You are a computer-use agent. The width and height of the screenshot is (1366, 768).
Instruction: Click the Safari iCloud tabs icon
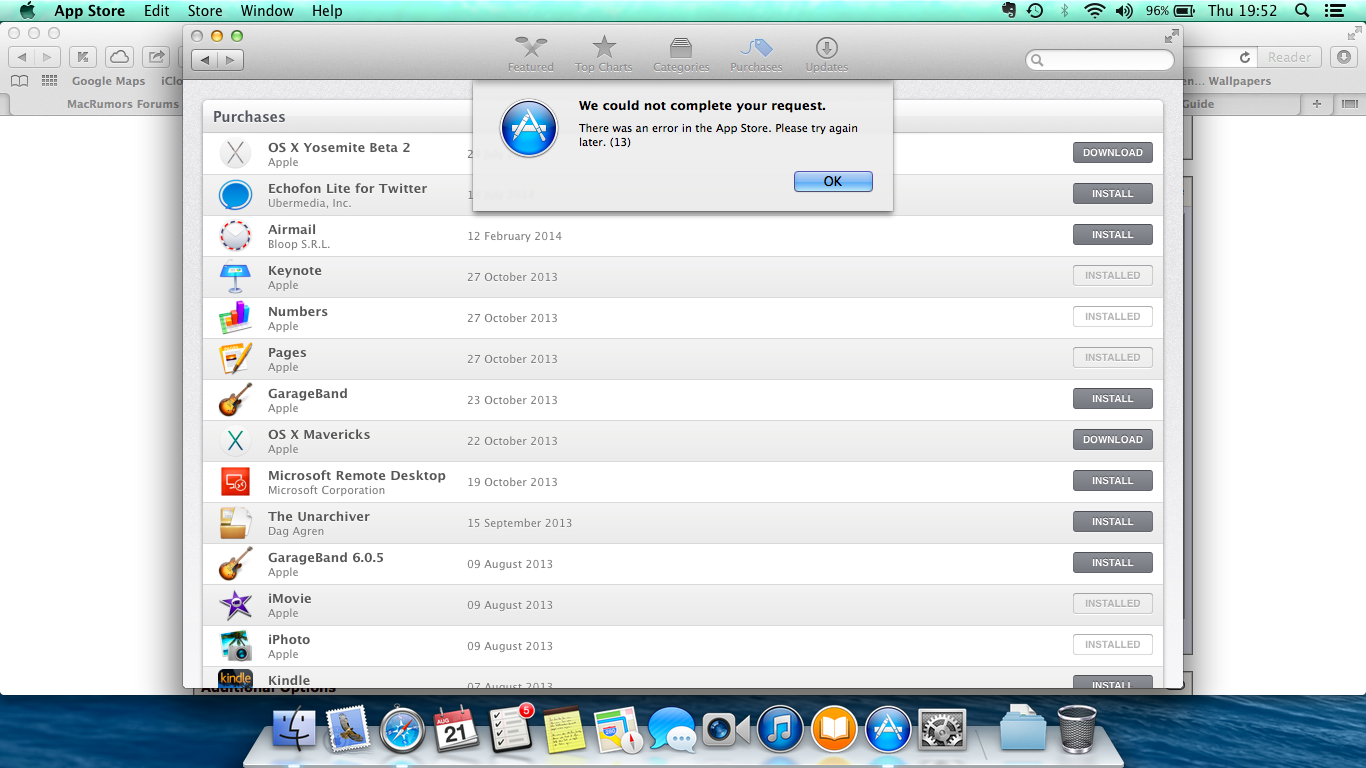coord(120,57)
